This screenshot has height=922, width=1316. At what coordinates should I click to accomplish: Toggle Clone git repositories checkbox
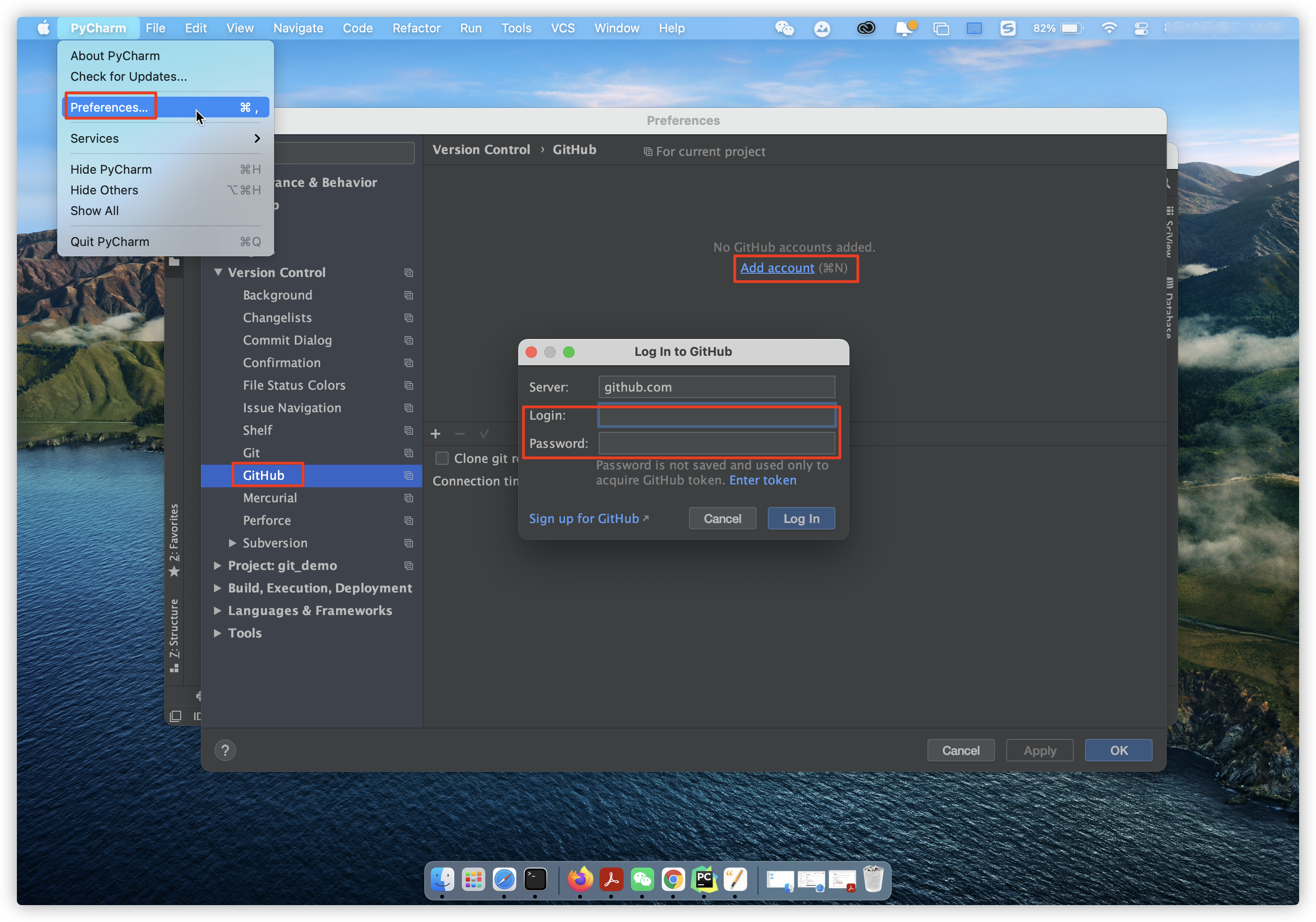point(442,458)
